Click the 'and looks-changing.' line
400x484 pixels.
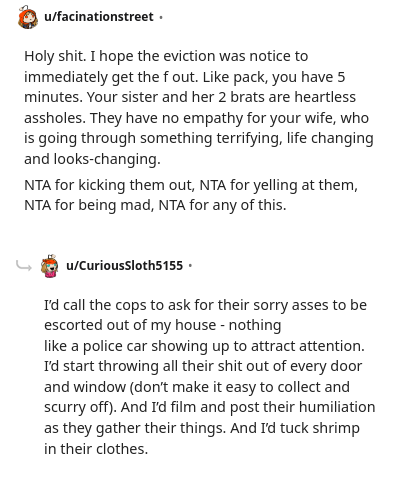point(92,159)
